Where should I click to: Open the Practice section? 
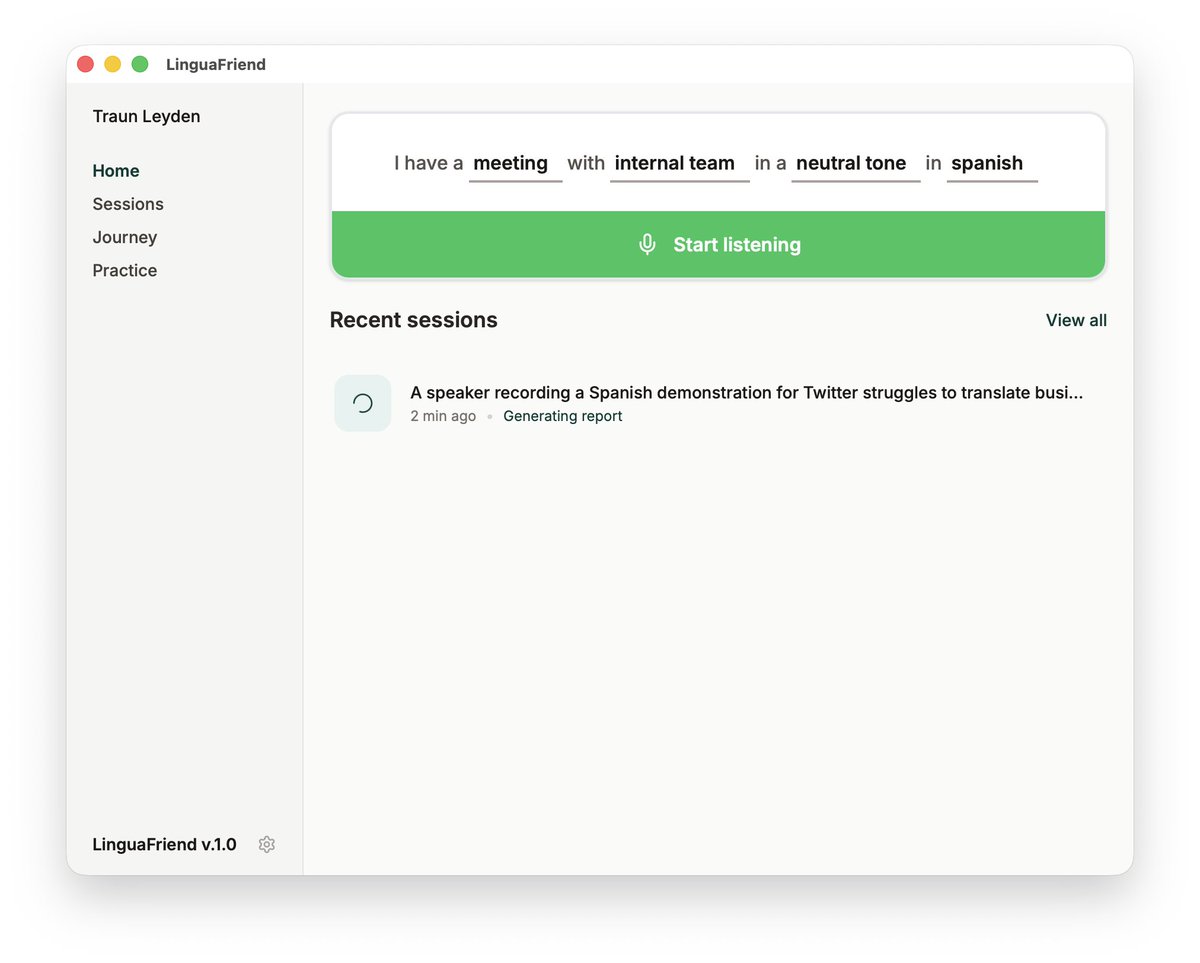coord(125,270)
